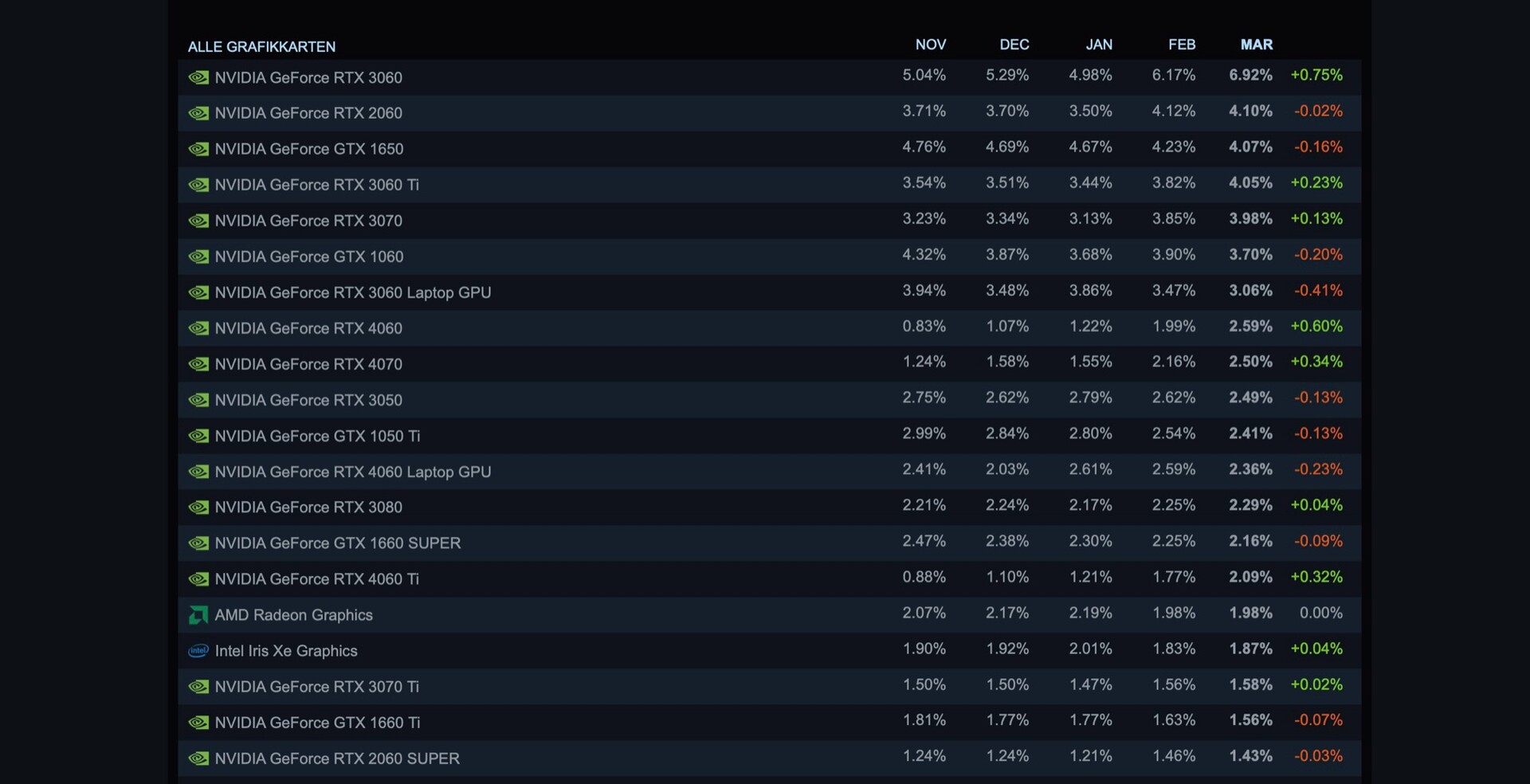
Task: Open the NVIDIA GeForce RTX 3060 Laptop GPU row
Action: pos(352,292)
